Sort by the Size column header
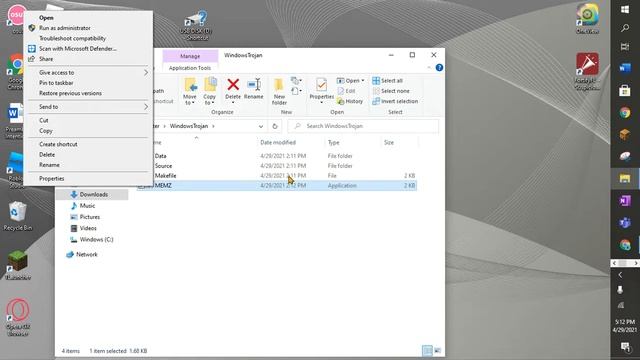Image resolution: width=640 pixels, height=360 pixels. [x=389, y=142]
